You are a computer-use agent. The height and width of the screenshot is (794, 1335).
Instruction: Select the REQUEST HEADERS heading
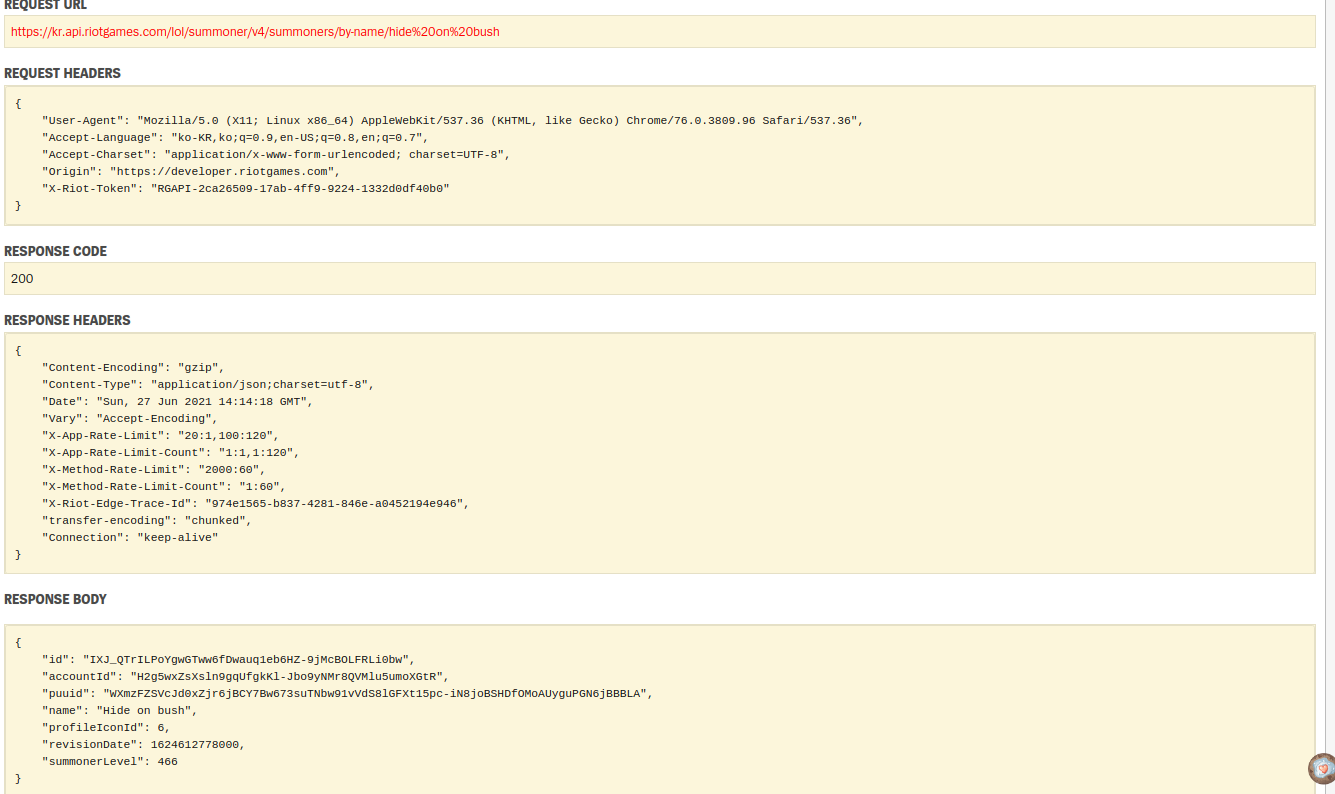[62, 73]
